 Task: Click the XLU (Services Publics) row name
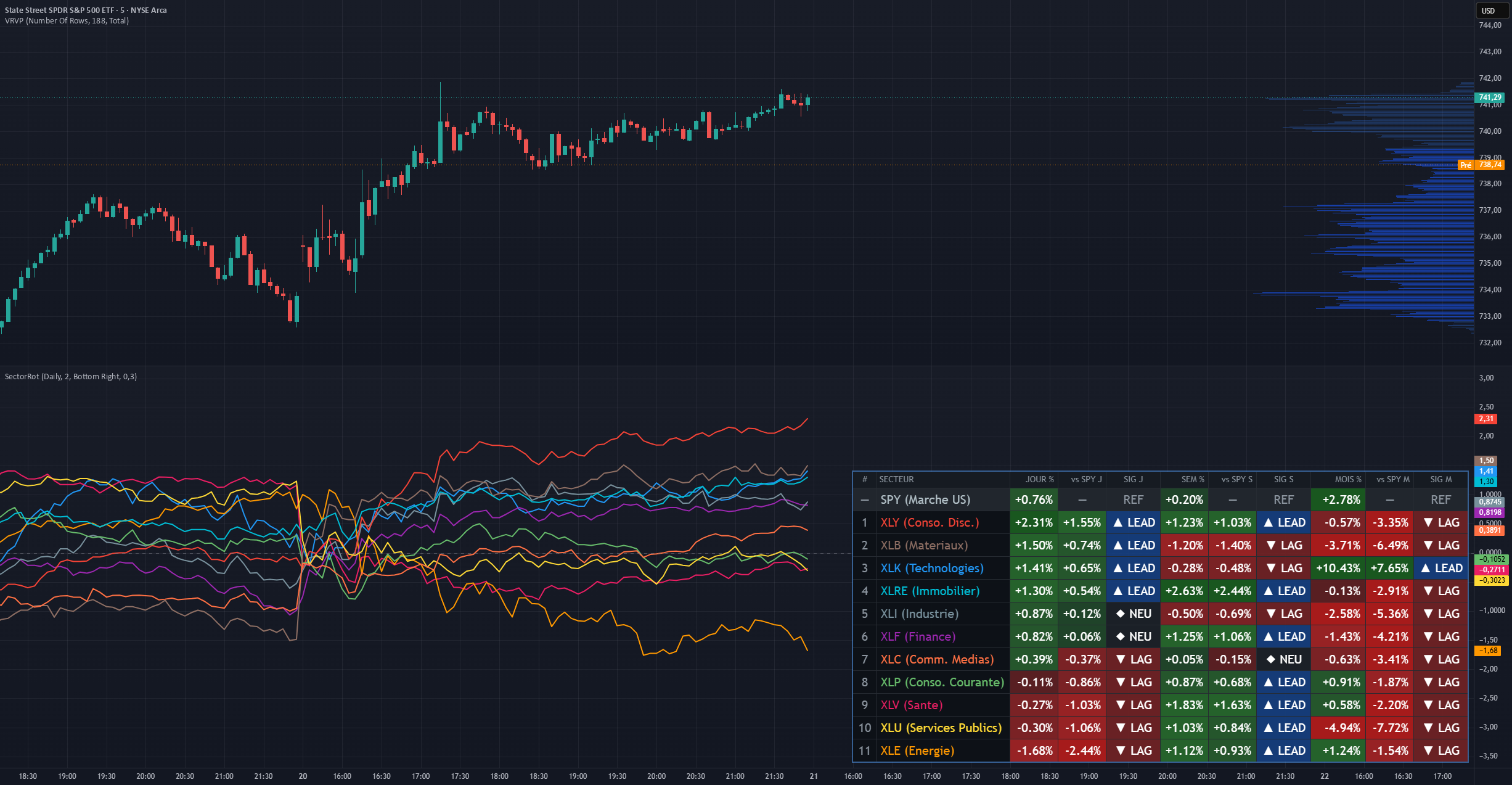(941, 728)
